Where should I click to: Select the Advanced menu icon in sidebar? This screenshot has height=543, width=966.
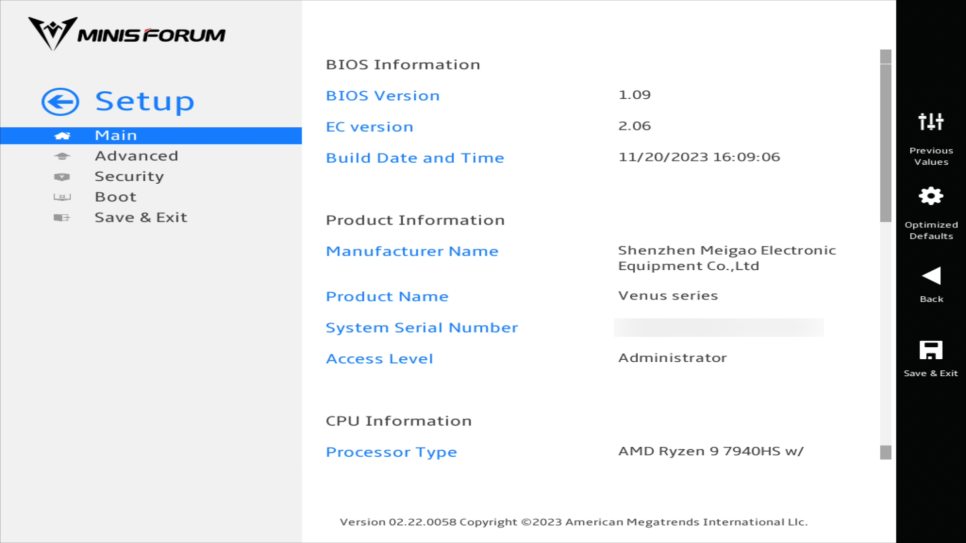point(62,156)
